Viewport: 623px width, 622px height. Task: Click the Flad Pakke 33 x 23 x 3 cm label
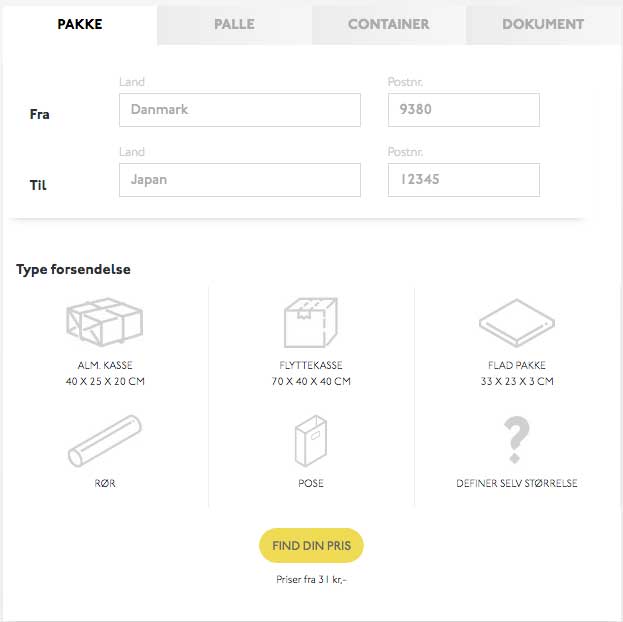(x=516, y=373)
